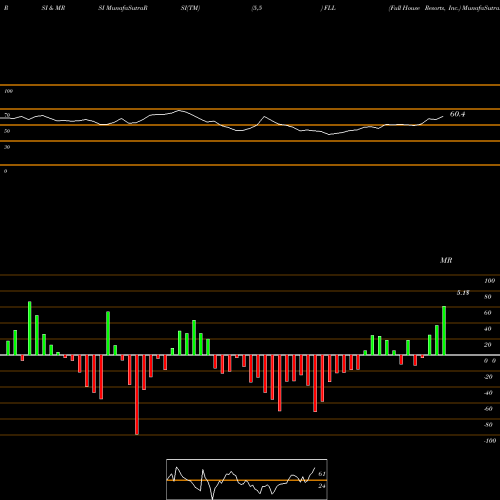Image resolution: width=500 pixels, height=500 pixels.
Task: Click the RSI value label 60.4
Action: pos(457,114)
